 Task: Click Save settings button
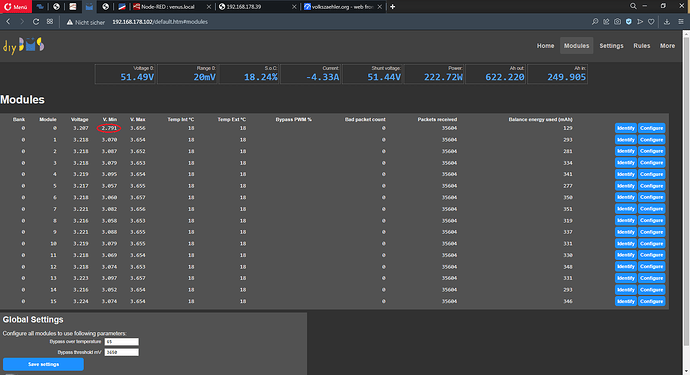click(43, 364)
